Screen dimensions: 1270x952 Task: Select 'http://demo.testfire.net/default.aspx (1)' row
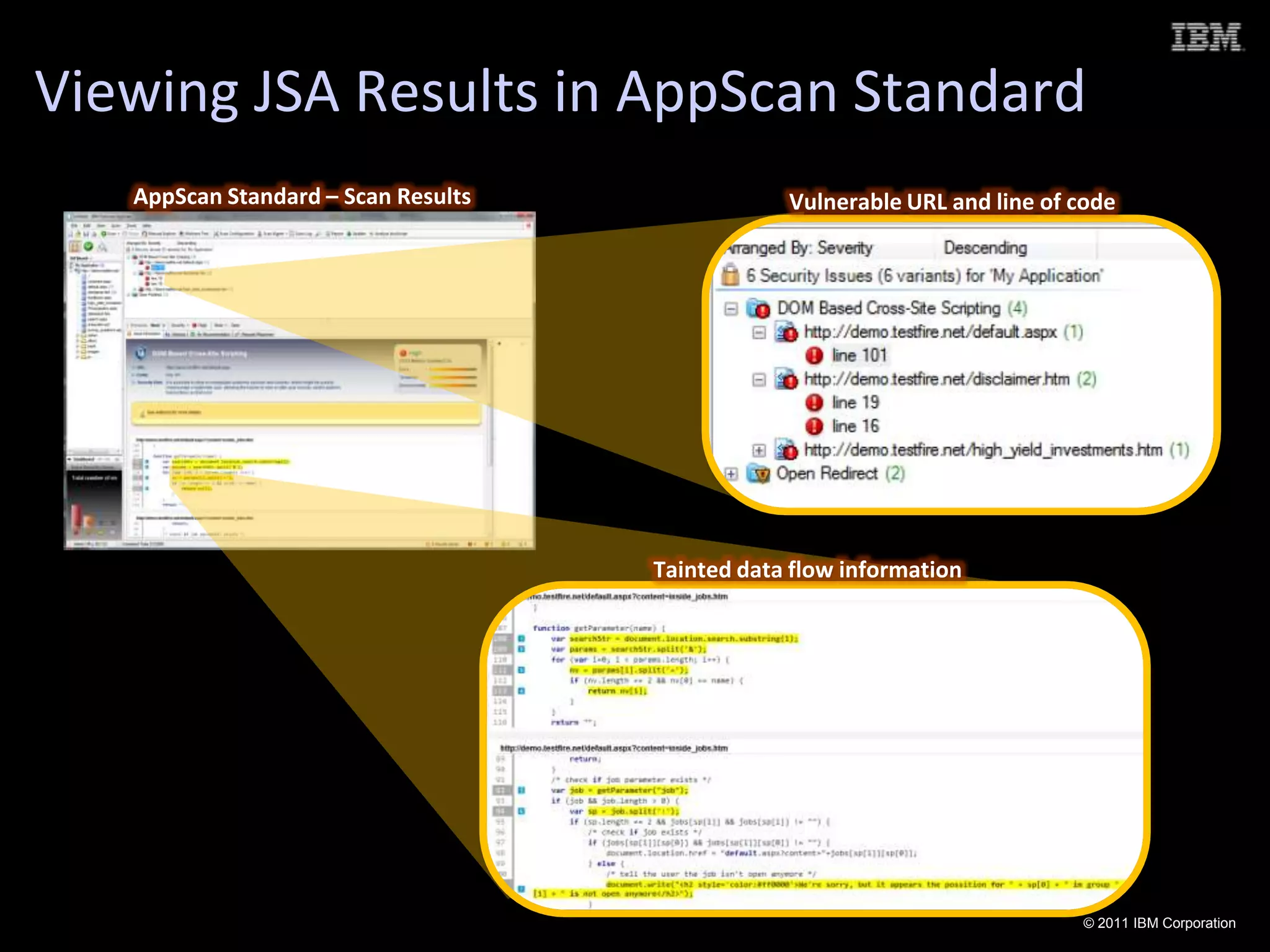click(943, 332)
